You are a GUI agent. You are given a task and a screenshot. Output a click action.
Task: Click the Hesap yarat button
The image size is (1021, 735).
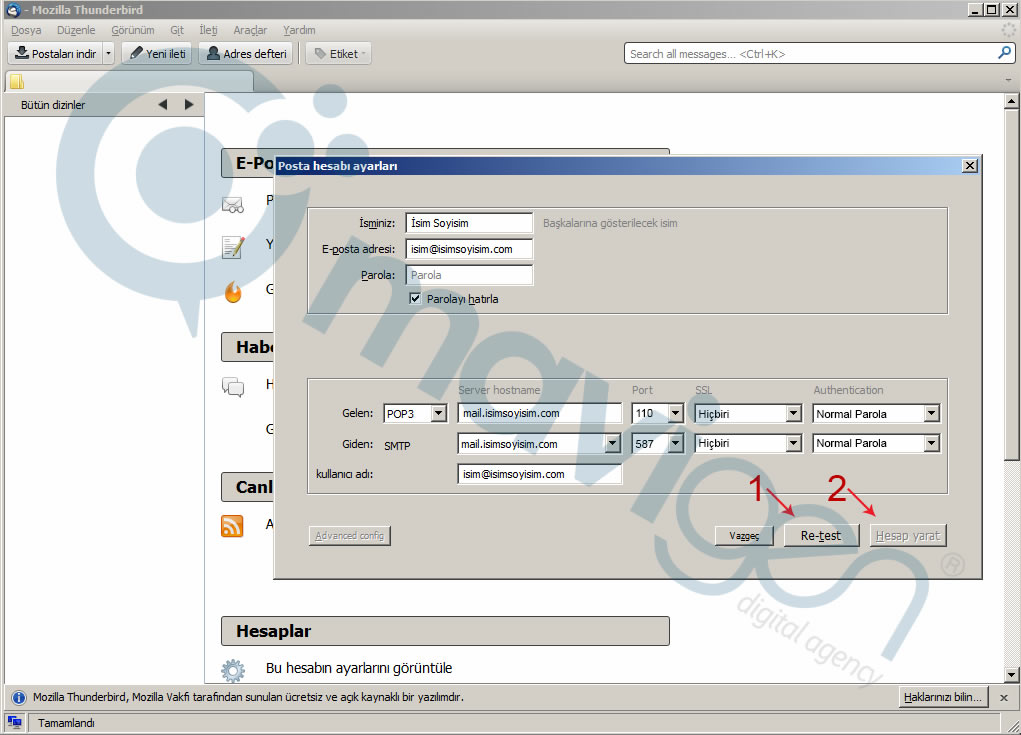pos(908,536)
